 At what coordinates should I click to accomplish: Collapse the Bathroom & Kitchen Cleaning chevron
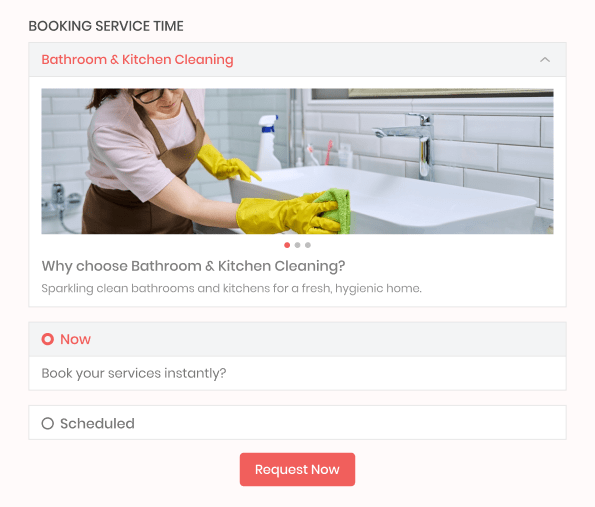(x=545, y=60)
